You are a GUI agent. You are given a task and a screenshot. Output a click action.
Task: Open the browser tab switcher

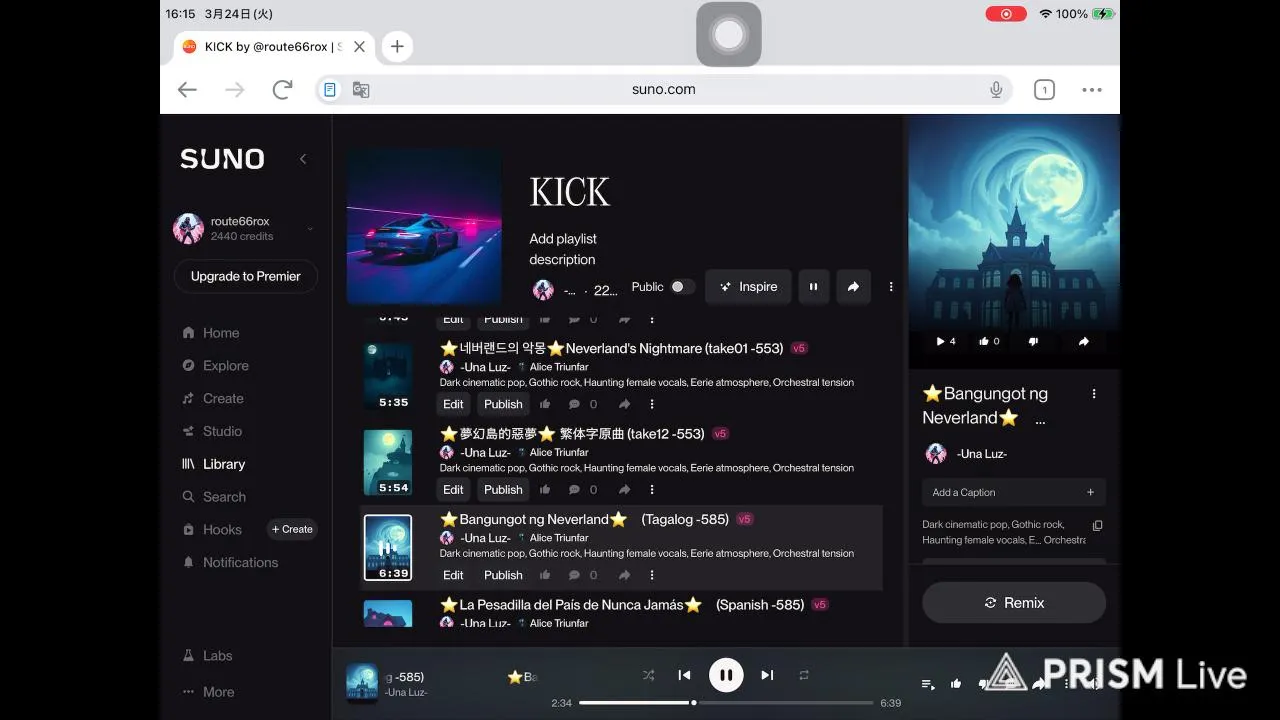coord(1044,90)
